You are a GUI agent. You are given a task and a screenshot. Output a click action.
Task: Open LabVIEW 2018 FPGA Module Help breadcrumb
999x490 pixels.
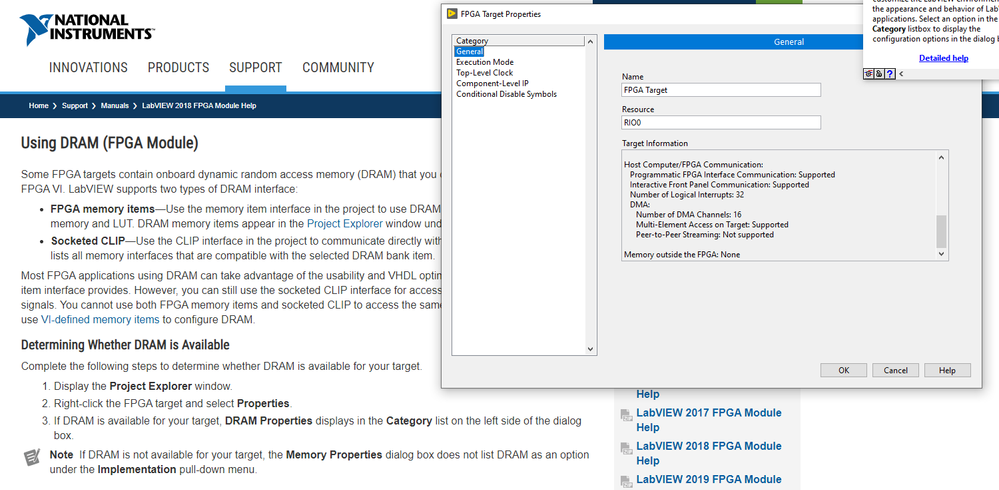[199, 106]
